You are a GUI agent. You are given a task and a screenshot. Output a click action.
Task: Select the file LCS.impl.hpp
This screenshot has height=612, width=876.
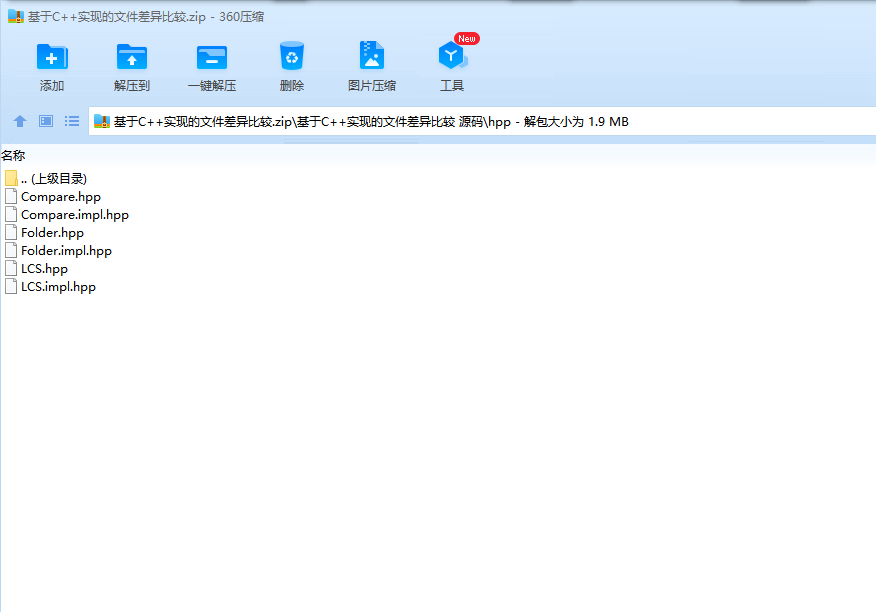click(50, 287)
